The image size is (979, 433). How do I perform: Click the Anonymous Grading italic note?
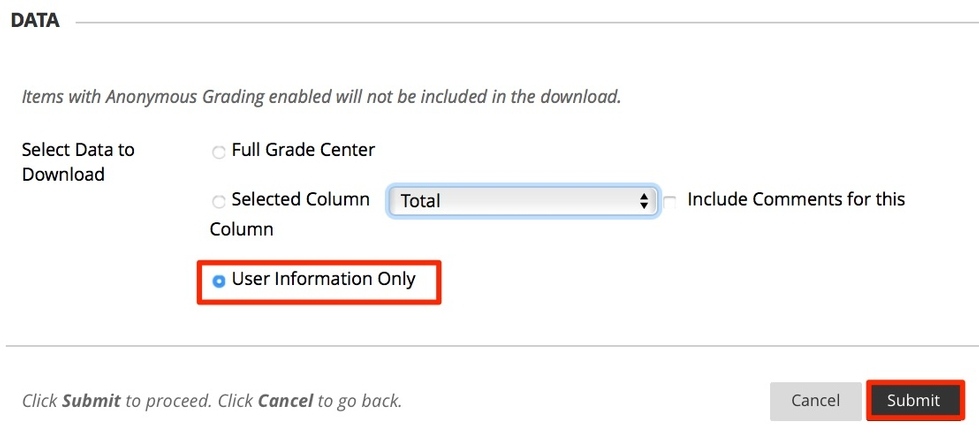coord(321,97)
